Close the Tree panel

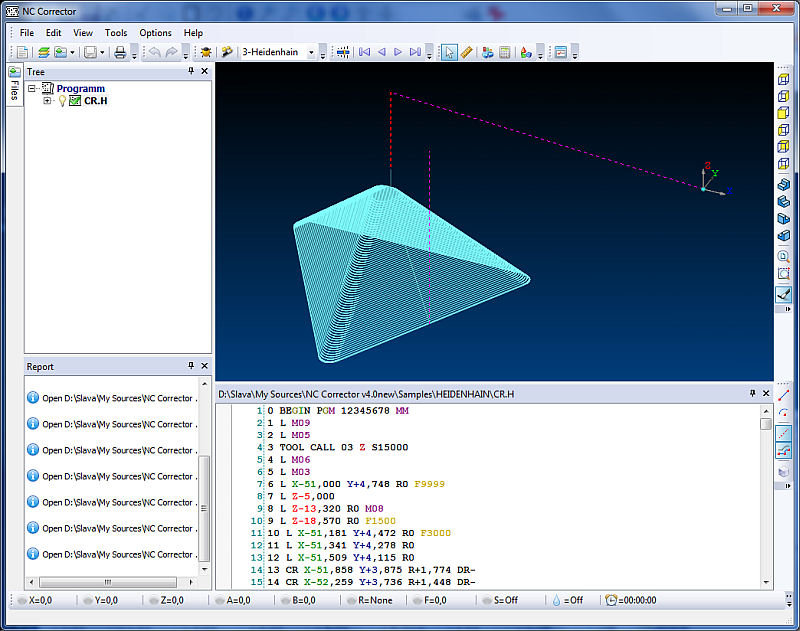point(205,72)
